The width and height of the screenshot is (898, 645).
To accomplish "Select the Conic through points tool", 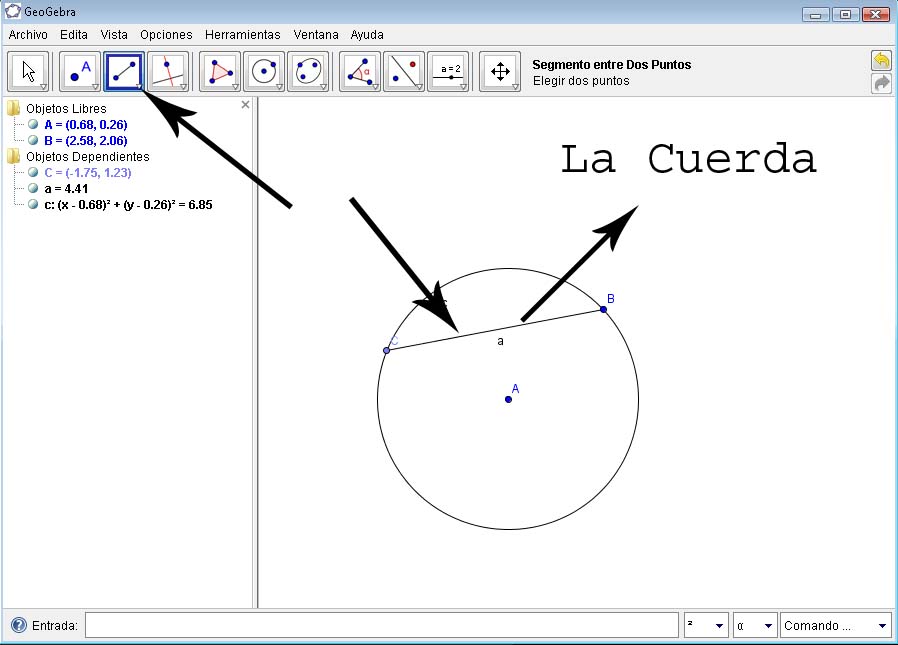I will 309,70.
